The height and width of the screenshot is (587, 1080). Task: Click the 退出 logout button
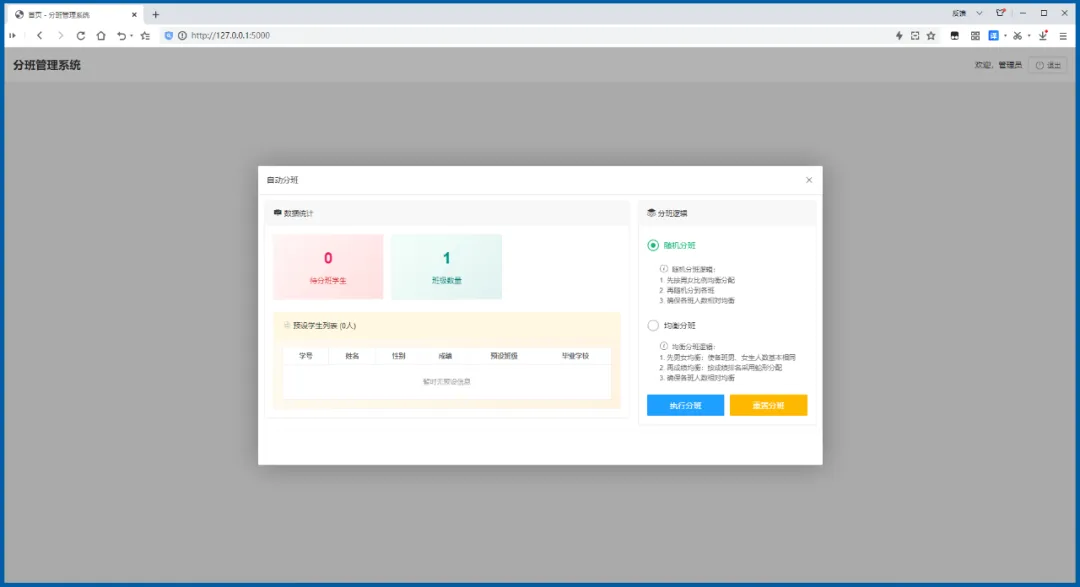tap(1048, 65)
